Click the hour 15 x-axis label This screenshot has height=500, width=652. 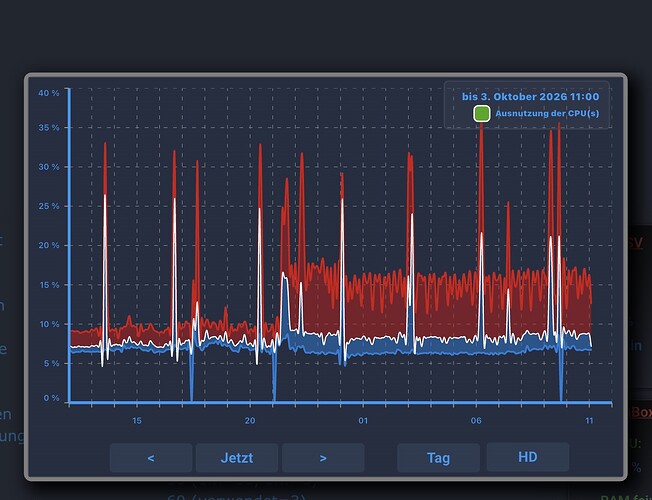[x=137, y=421]
